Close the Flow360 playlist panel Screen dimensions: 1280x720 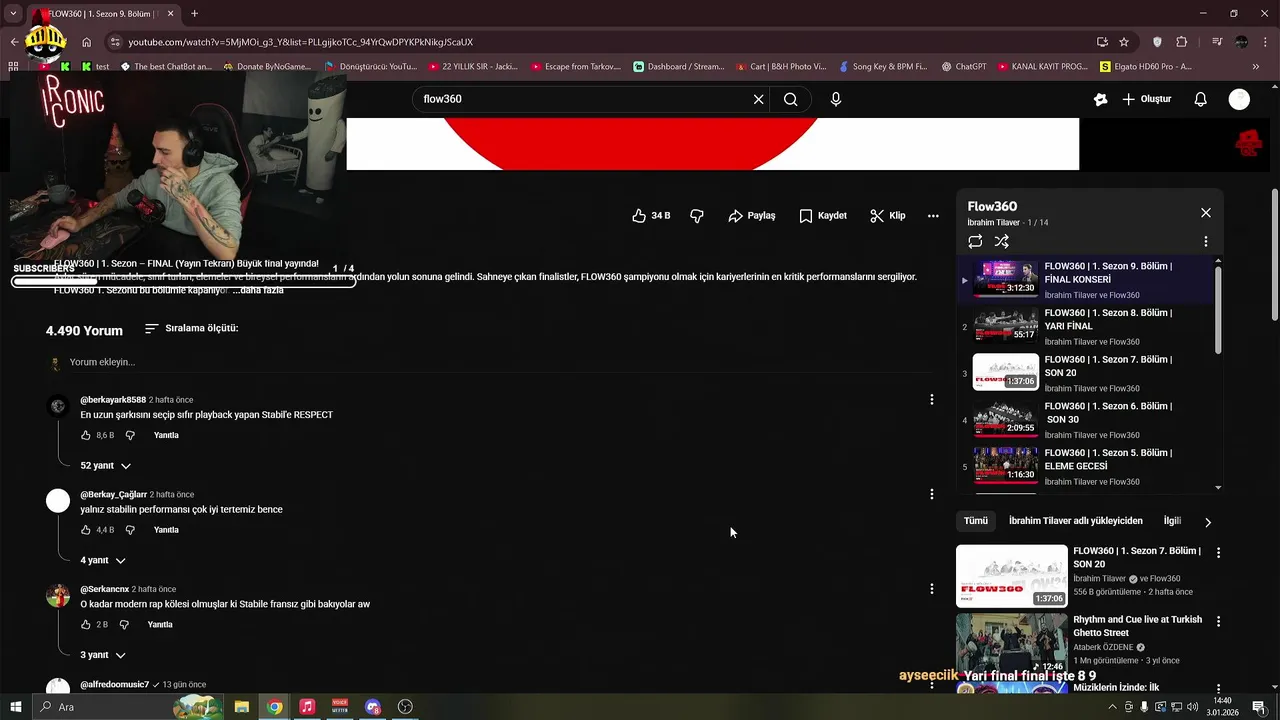tap(1206, 212)
